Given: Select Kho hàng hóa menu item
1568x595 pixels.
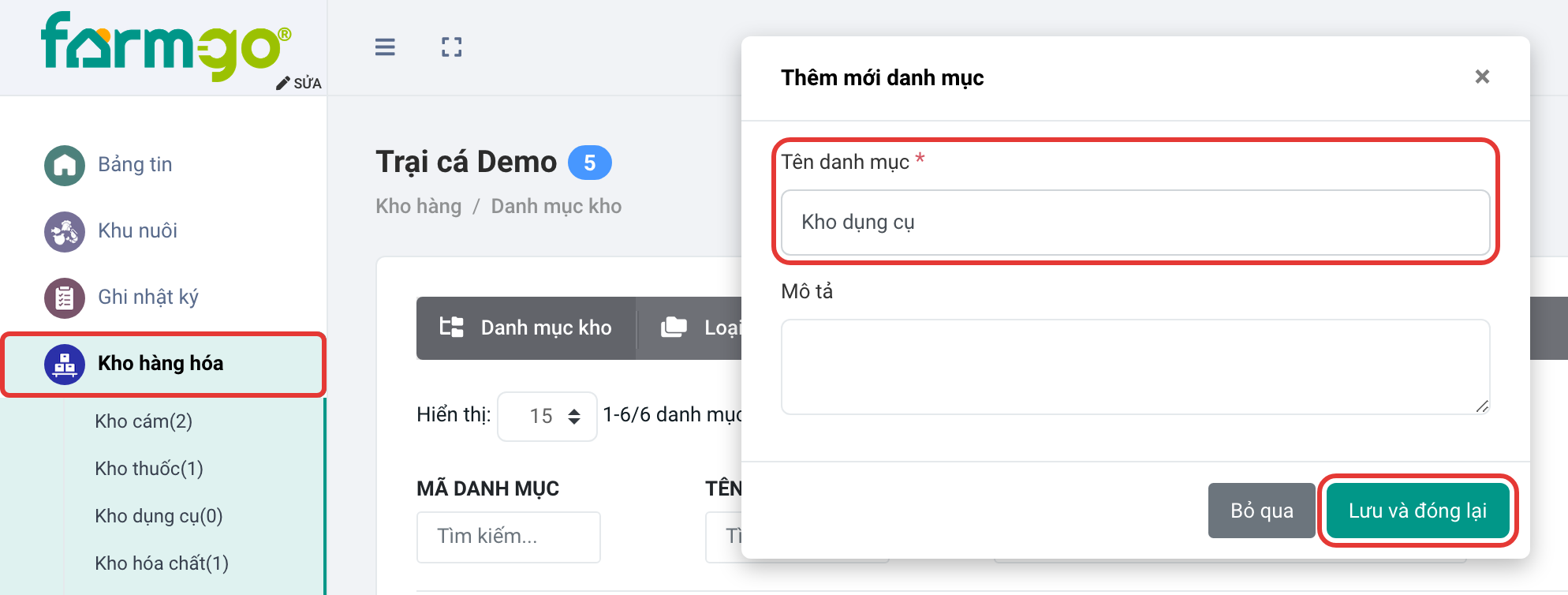Looking at the screenshot, I should [x=163, y=364].
